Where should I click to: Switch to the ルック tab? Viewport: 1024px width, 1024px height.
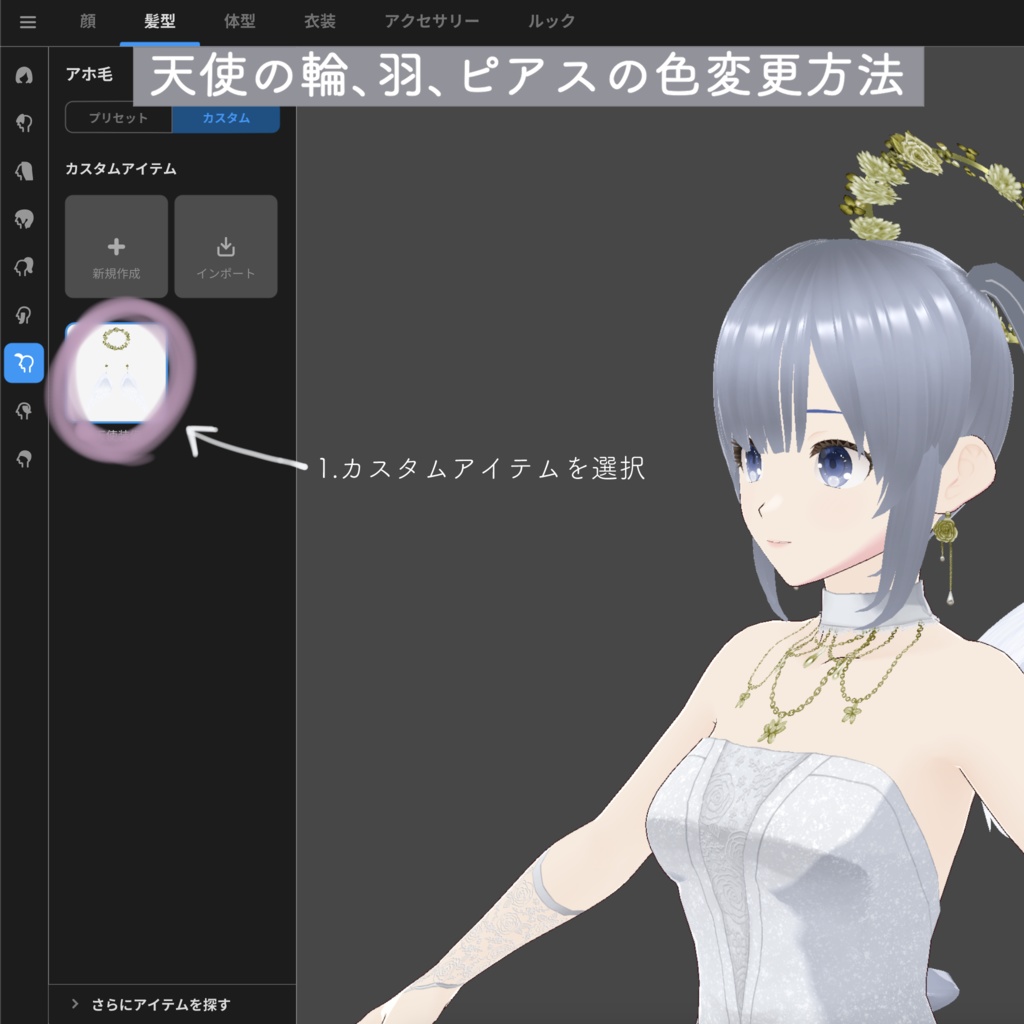[550, 22]
